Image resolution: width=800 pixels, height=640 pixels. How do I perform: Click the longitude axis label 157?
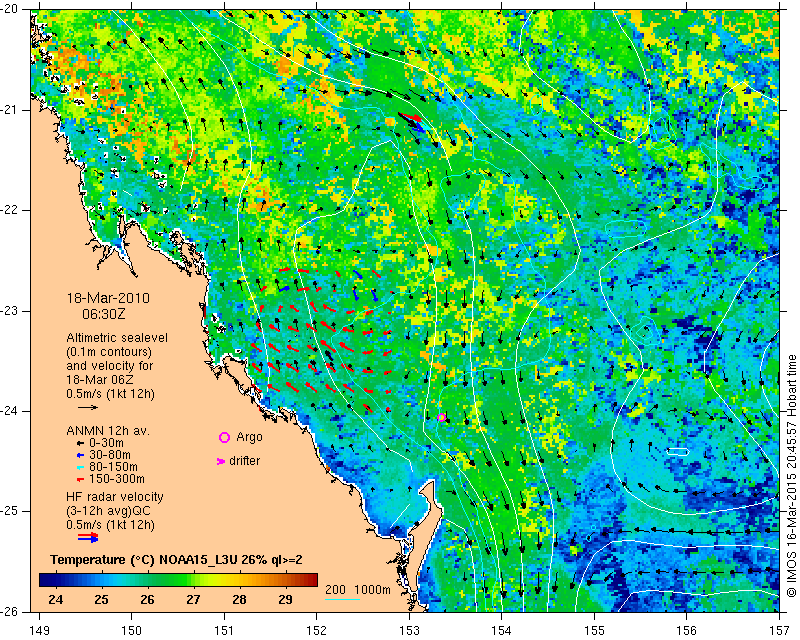pyautogui.click(x=780, y=631)
